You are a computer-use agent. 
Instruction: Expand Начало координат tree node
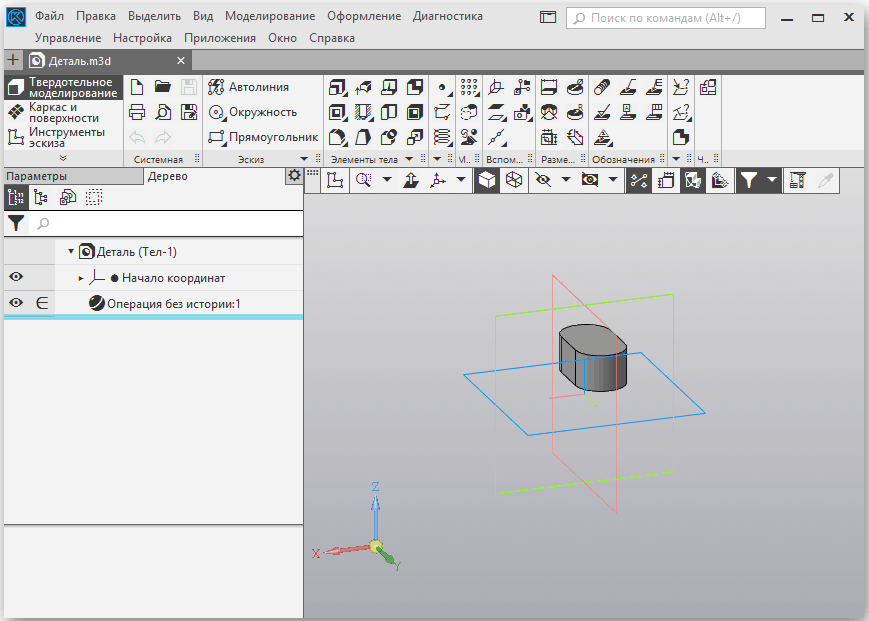pos(81,278)
